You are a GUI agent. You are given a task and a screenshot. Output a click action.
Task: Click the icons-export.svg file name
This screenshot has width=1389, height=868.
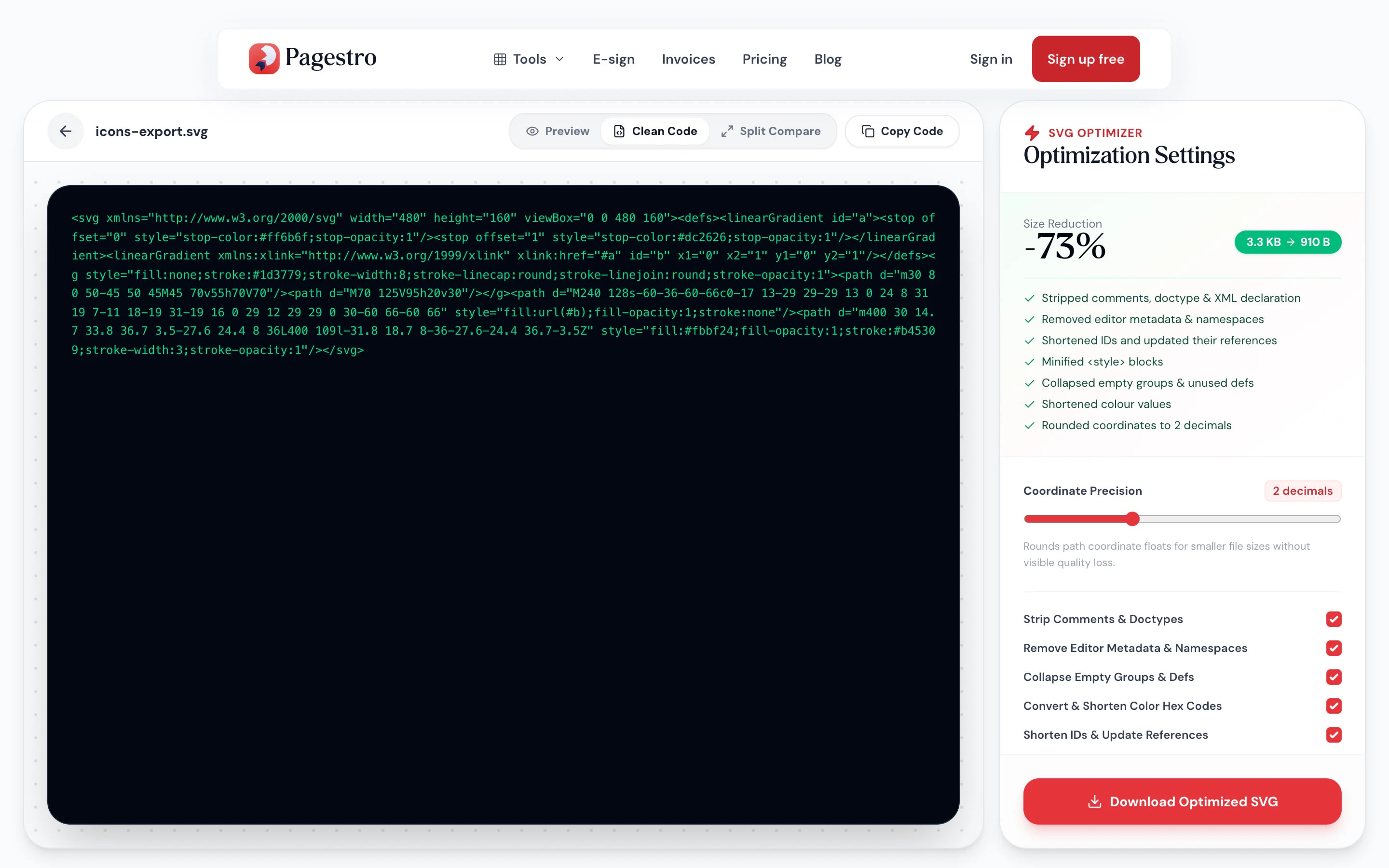tap(151, 132)
